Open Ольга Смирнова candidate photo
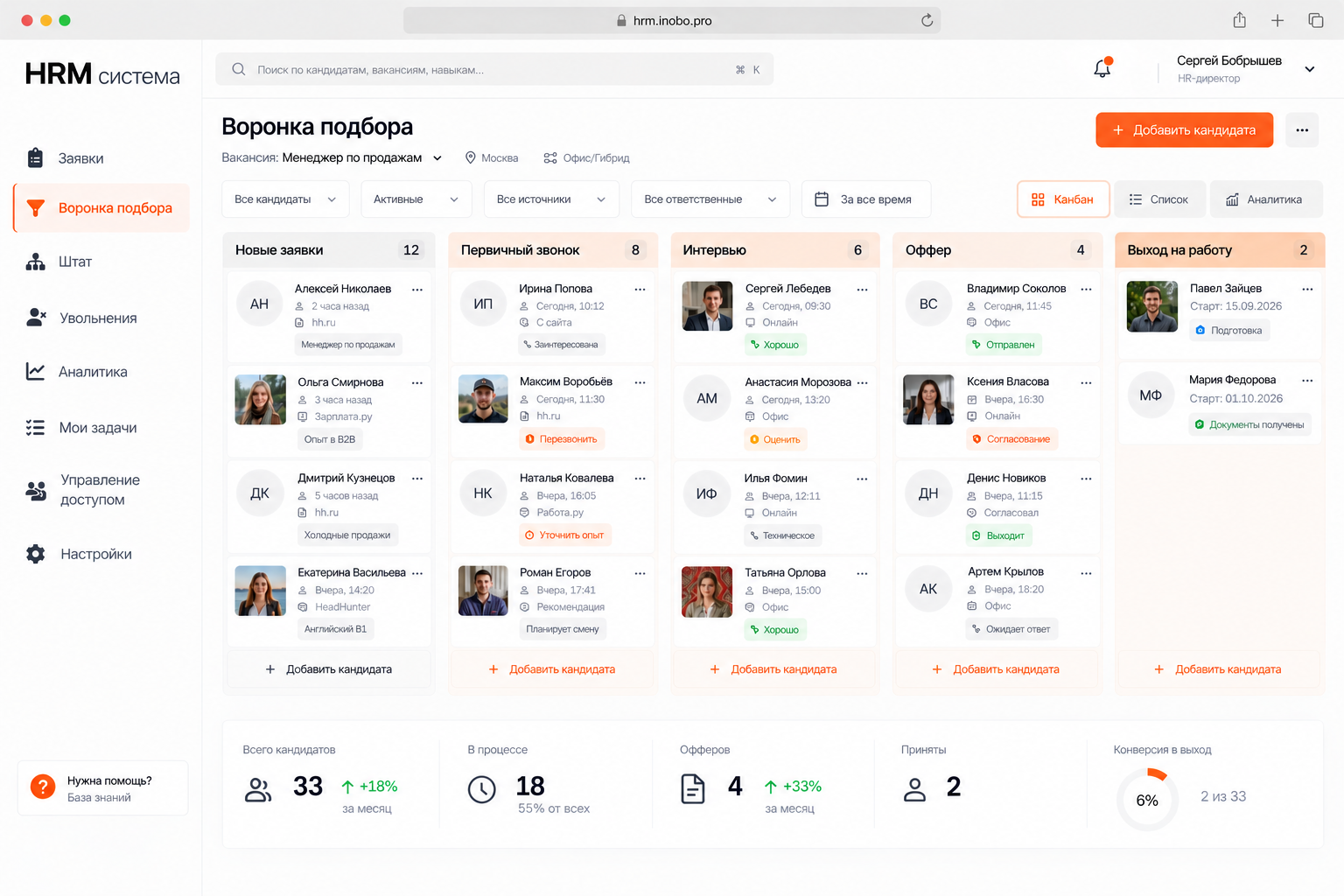 pos(261,400)
